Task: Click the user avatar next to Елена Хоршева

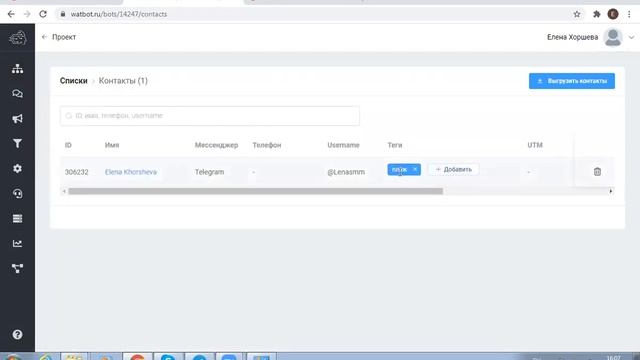Action: pos(613,37)
